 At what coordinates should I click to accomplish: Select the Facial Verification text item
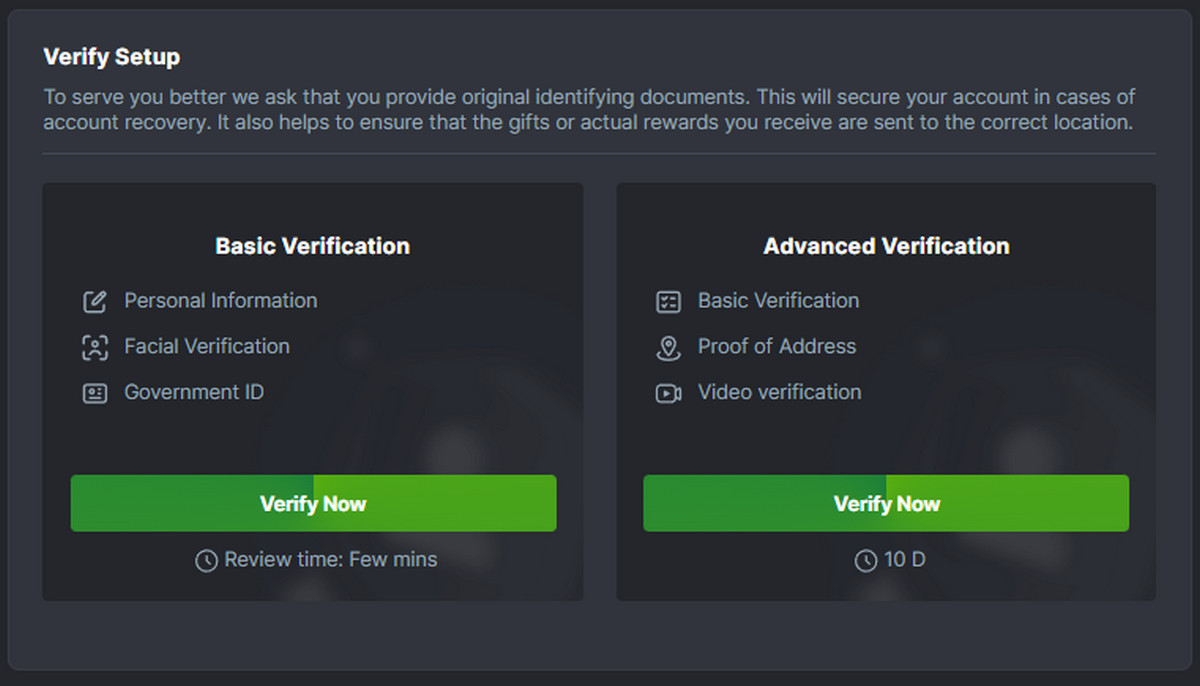(x=206, y=347)
